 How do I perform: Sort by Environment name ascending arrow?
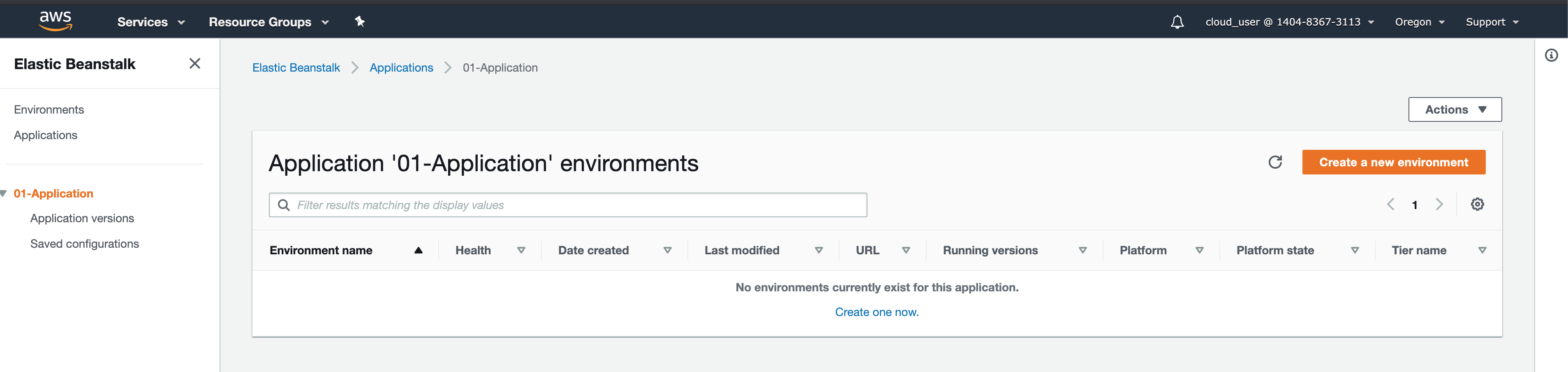click(418, 250)
